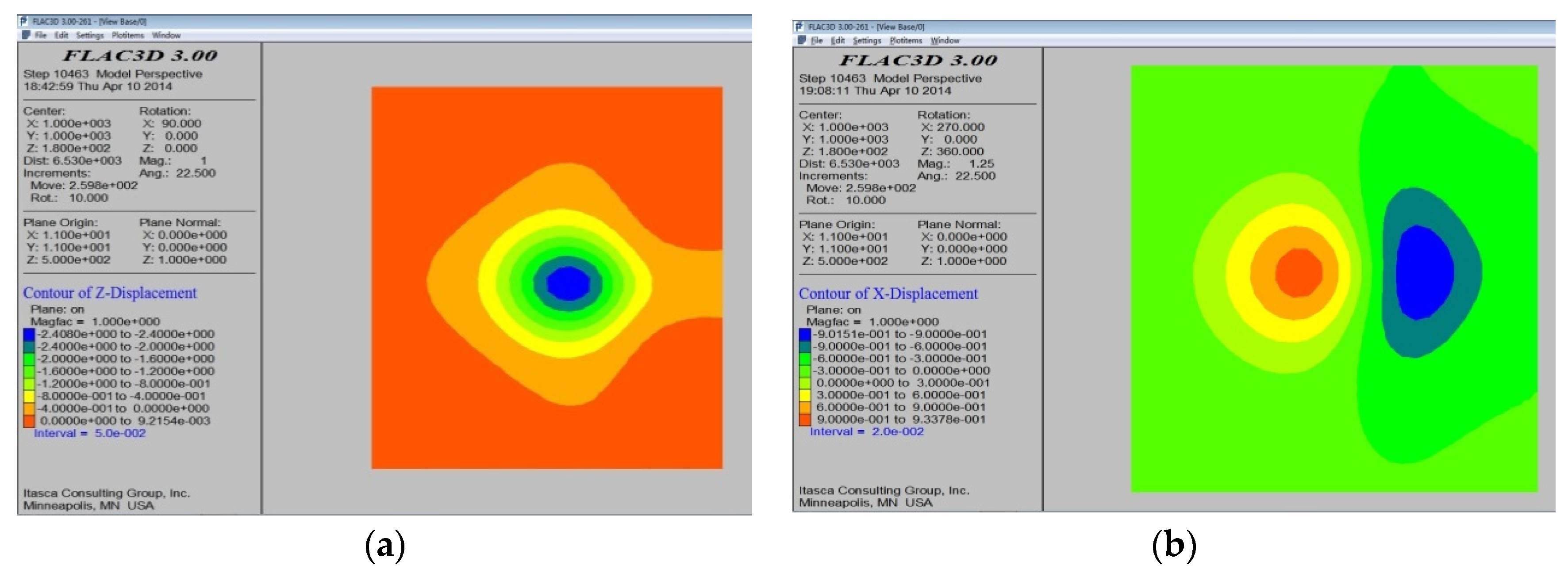This screenshot has width=1568, height=573.
Task: Open Settings menu in Z-Displacement window
Action: click(x=90, y=35)
